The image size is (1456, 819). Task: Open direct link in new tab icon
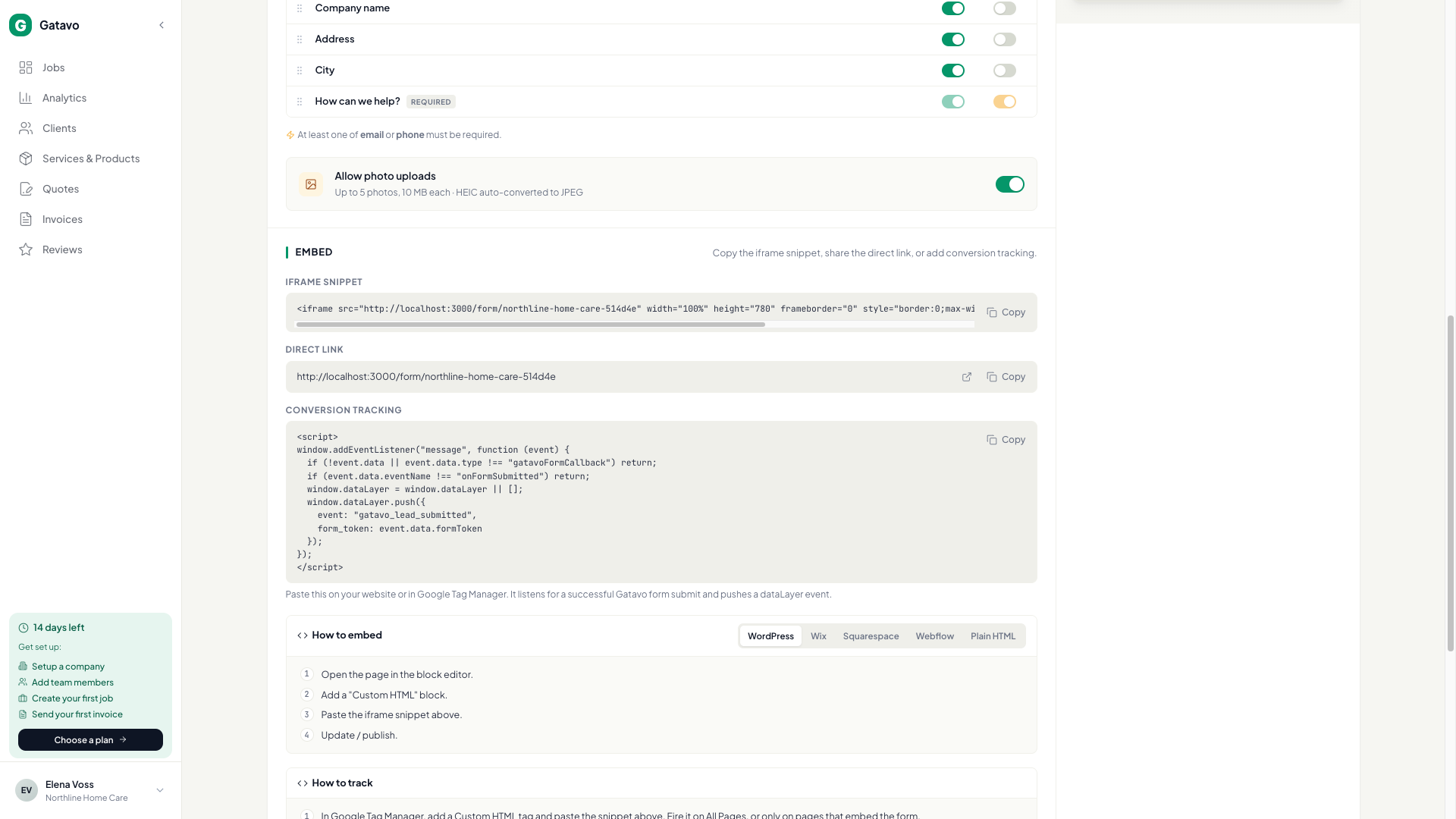pos(967,377)
